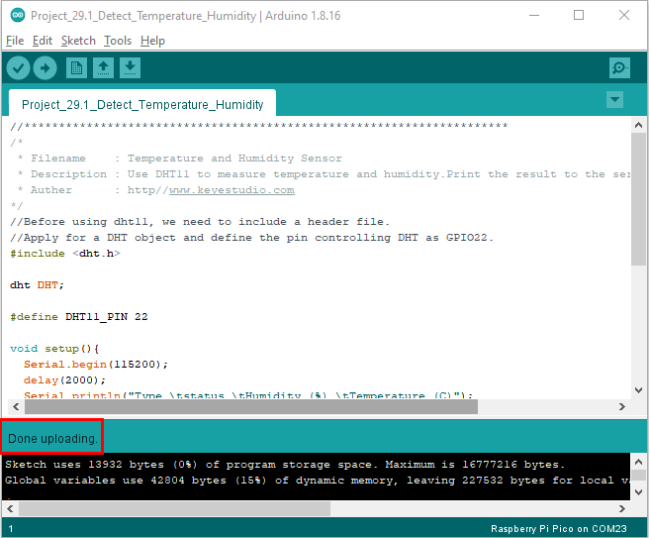Click the 'void setup(){' line
Image resolution: width=650 pixels, height=538 pixels.
[54, 349]
